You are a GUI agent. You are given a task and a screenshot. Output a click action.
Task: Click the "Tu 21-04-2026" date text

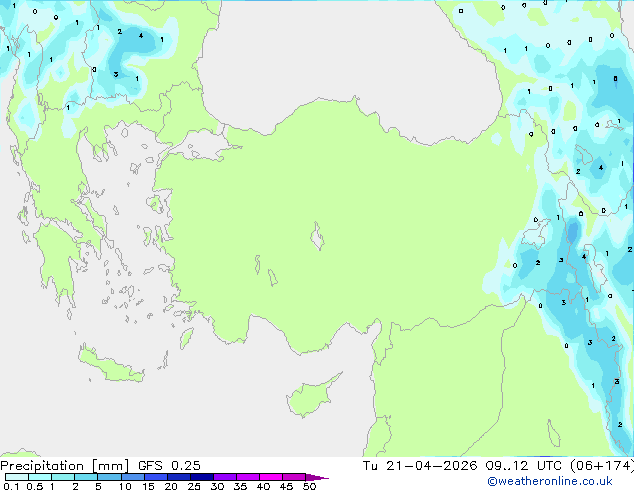pyautogui.click(x=420, y=466)
